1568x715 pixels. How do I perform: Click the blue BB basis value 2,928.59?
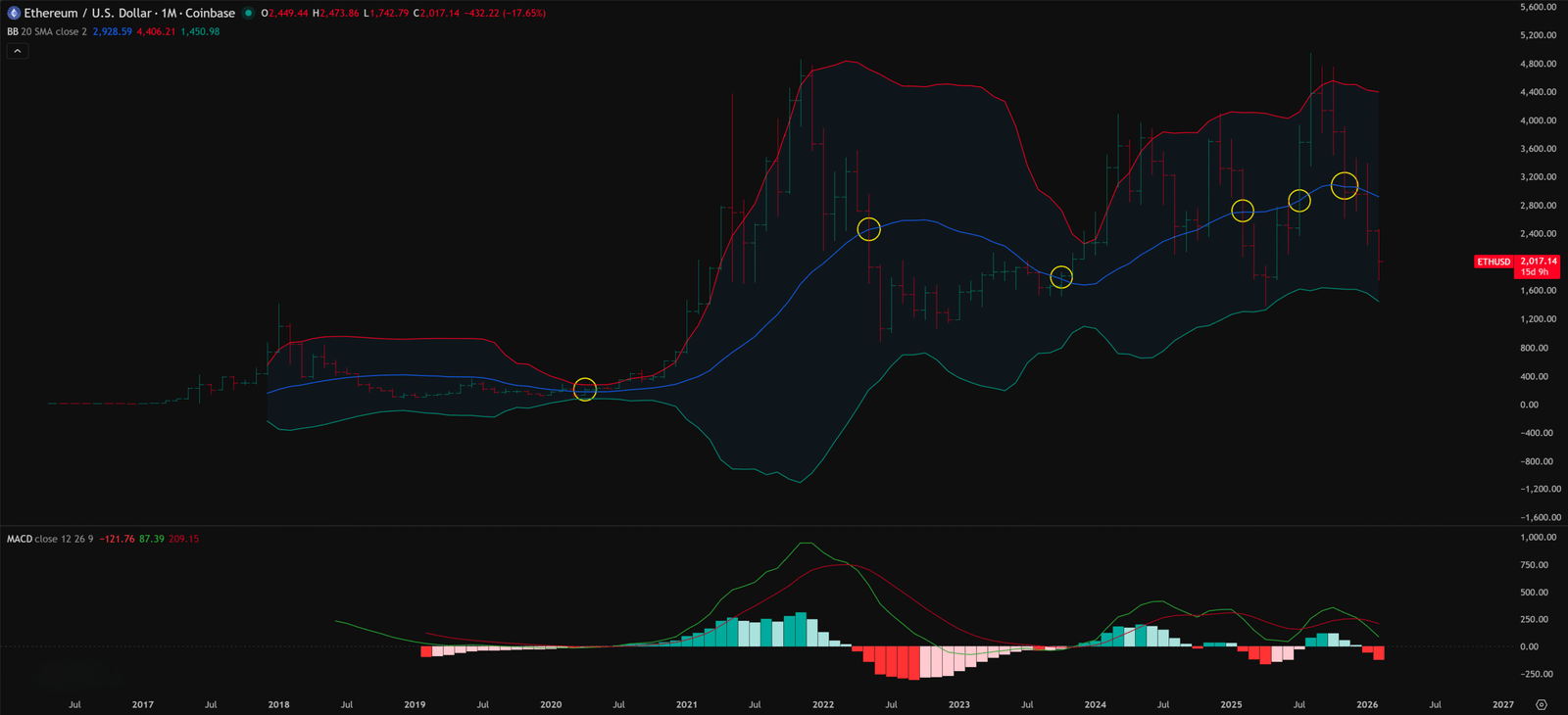tap(112, 32)
